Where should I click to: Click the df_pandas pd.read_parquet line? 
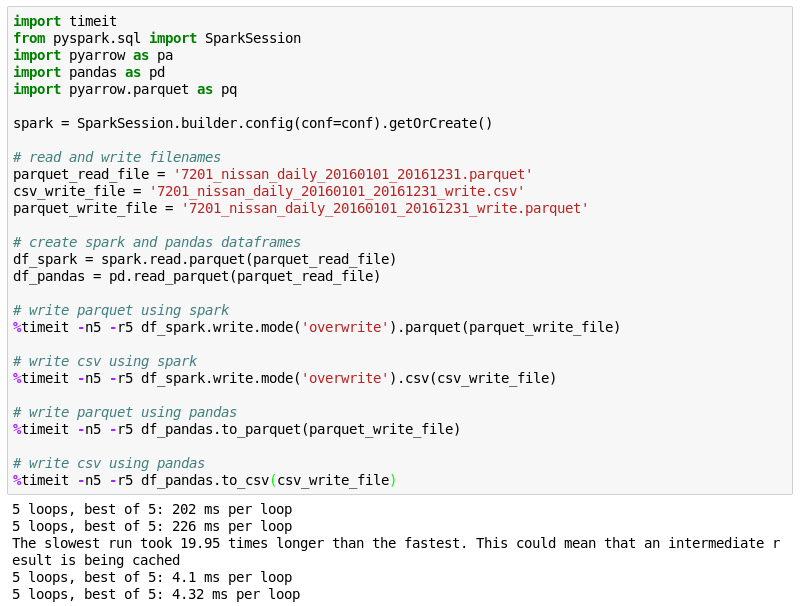(x=196, y=276)
